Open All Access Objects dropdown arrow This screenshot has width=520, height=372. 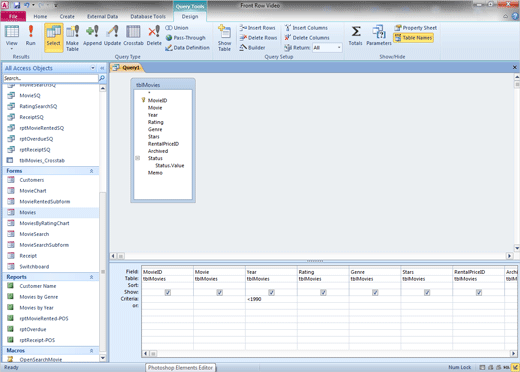click(93, 68)
